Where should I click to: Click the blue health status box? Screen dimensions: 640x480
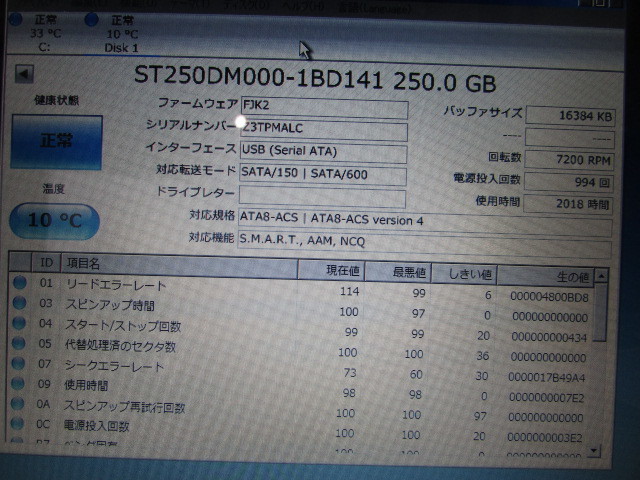click(x=56, y=142)
